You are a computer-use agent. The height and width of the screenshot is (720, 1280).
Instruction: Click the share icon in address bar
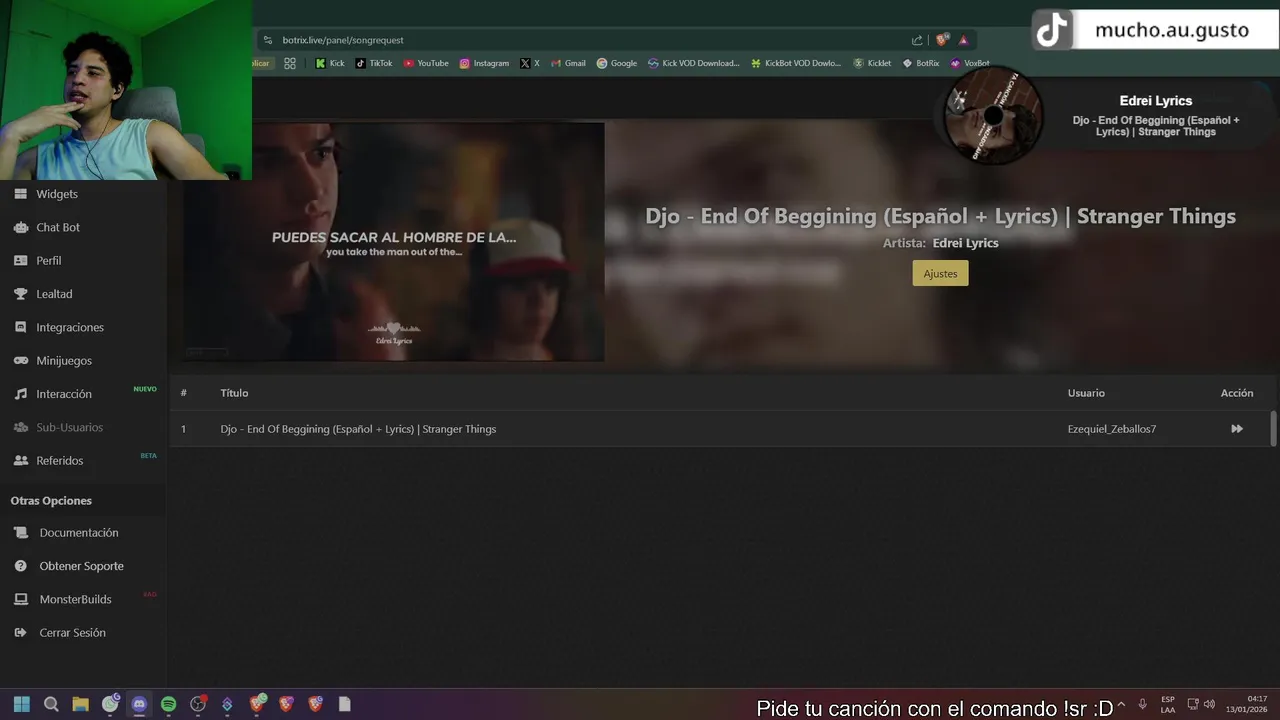[x=917, y=40]
